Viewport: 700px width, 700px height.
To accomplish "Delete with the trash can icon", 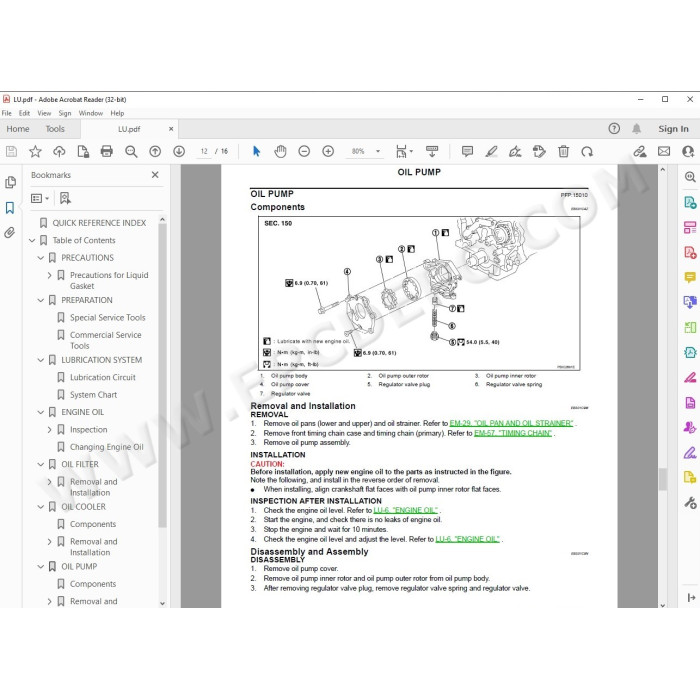I will click(x=563, y=151).
